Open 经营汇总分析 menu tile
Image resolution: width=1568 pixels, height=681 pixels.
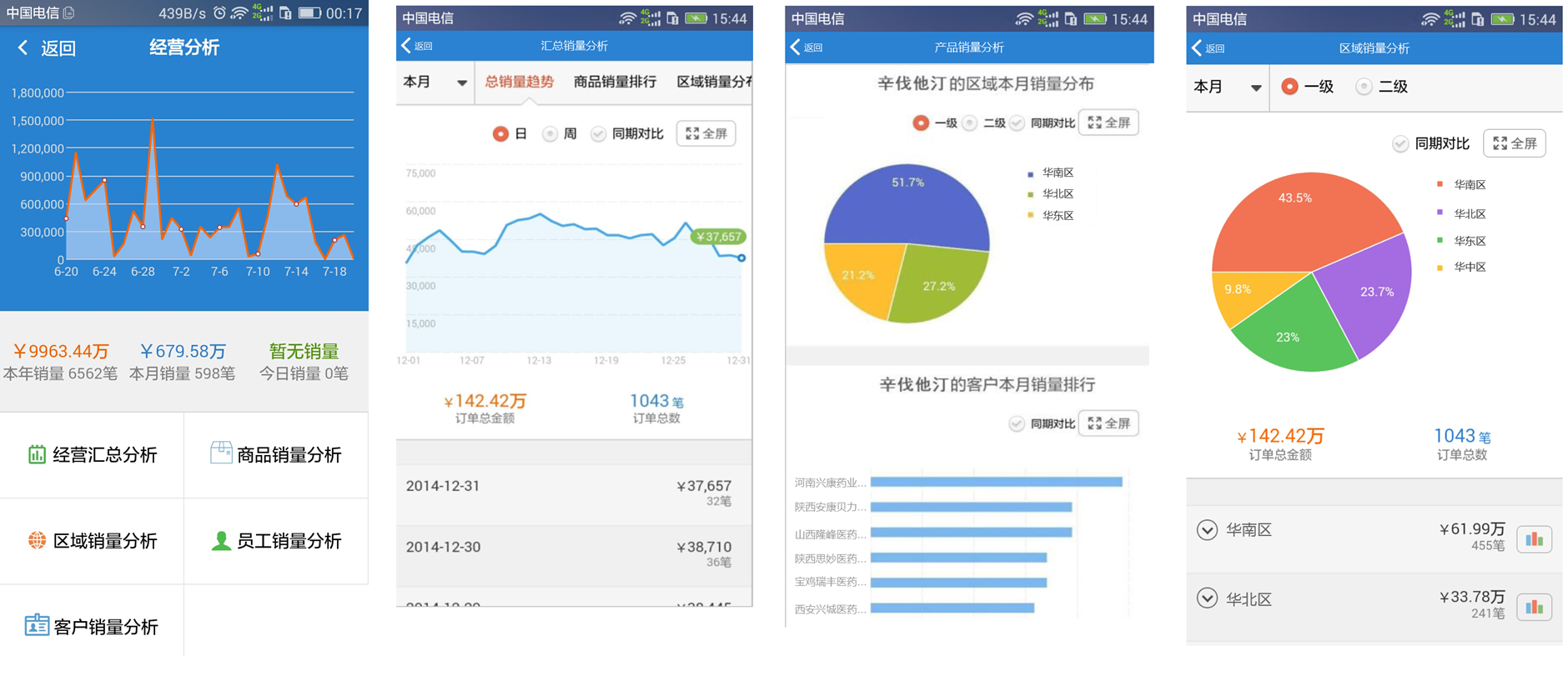coord(92,455)
